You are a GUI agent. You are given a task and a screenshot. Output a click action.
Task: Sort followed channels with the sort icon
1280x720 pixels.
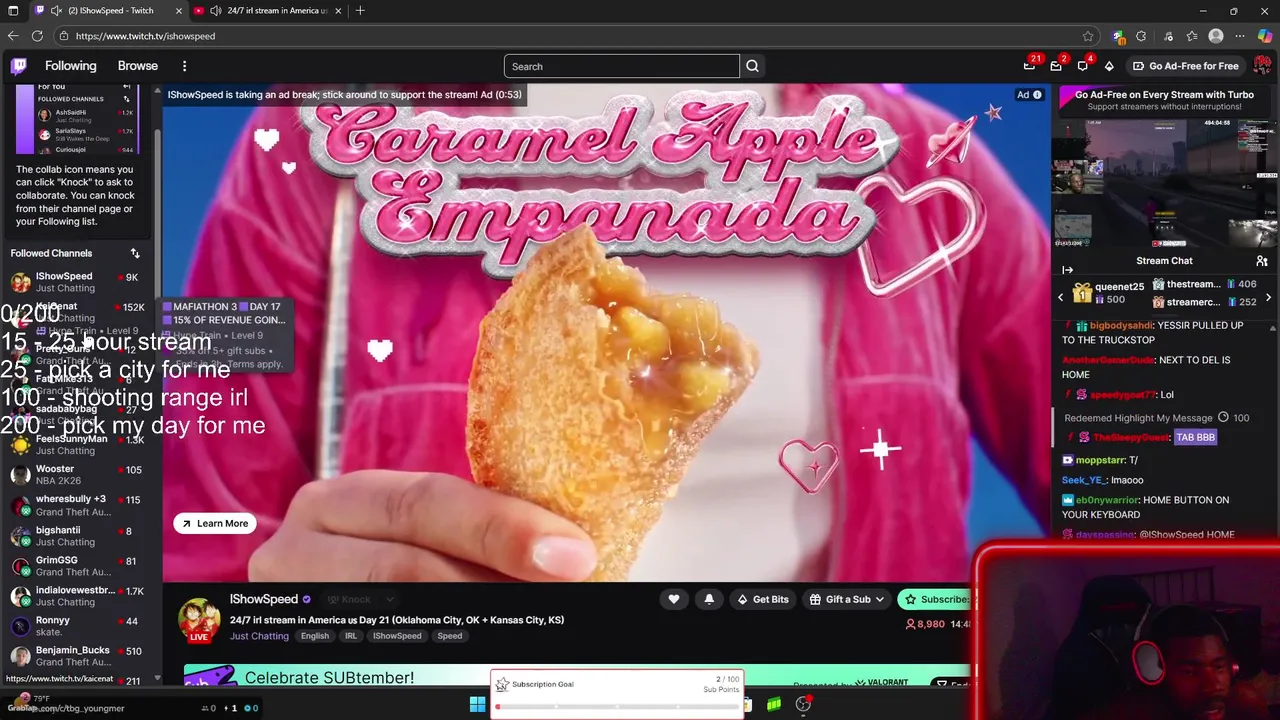[135, 254]
